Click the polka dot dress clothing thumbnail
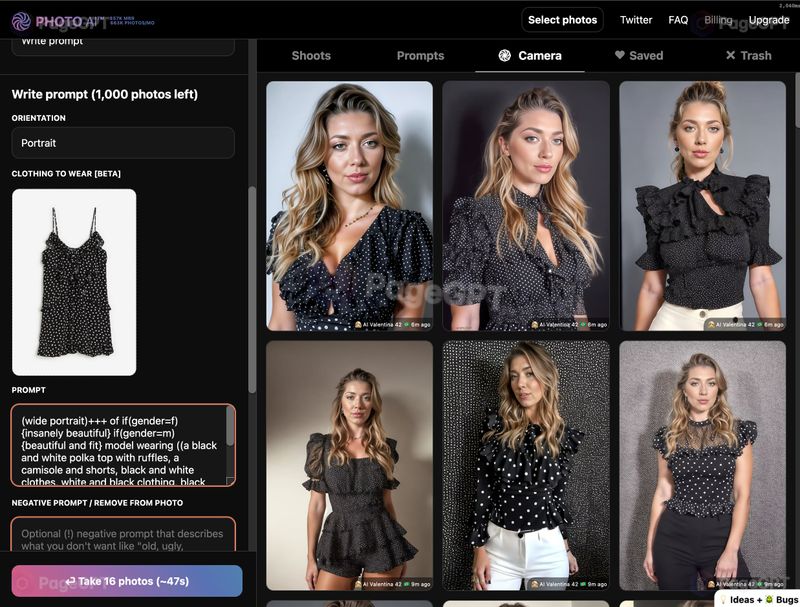The height and width of the screenshot is (607, 800). tap(74, 282)
